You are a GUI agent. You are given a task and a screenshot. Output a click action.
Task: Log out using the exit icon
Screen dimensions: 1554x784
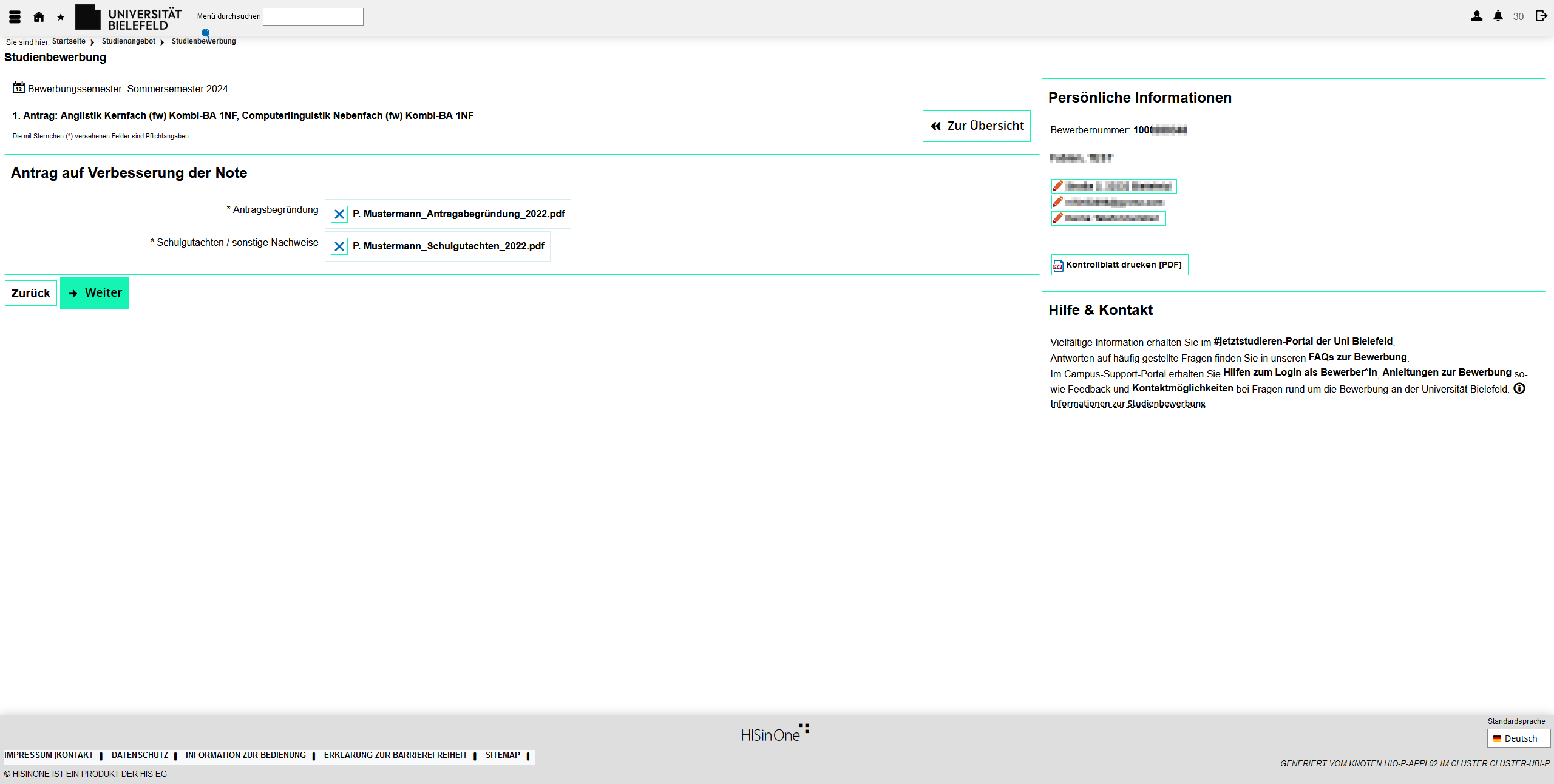[1541, 16]
